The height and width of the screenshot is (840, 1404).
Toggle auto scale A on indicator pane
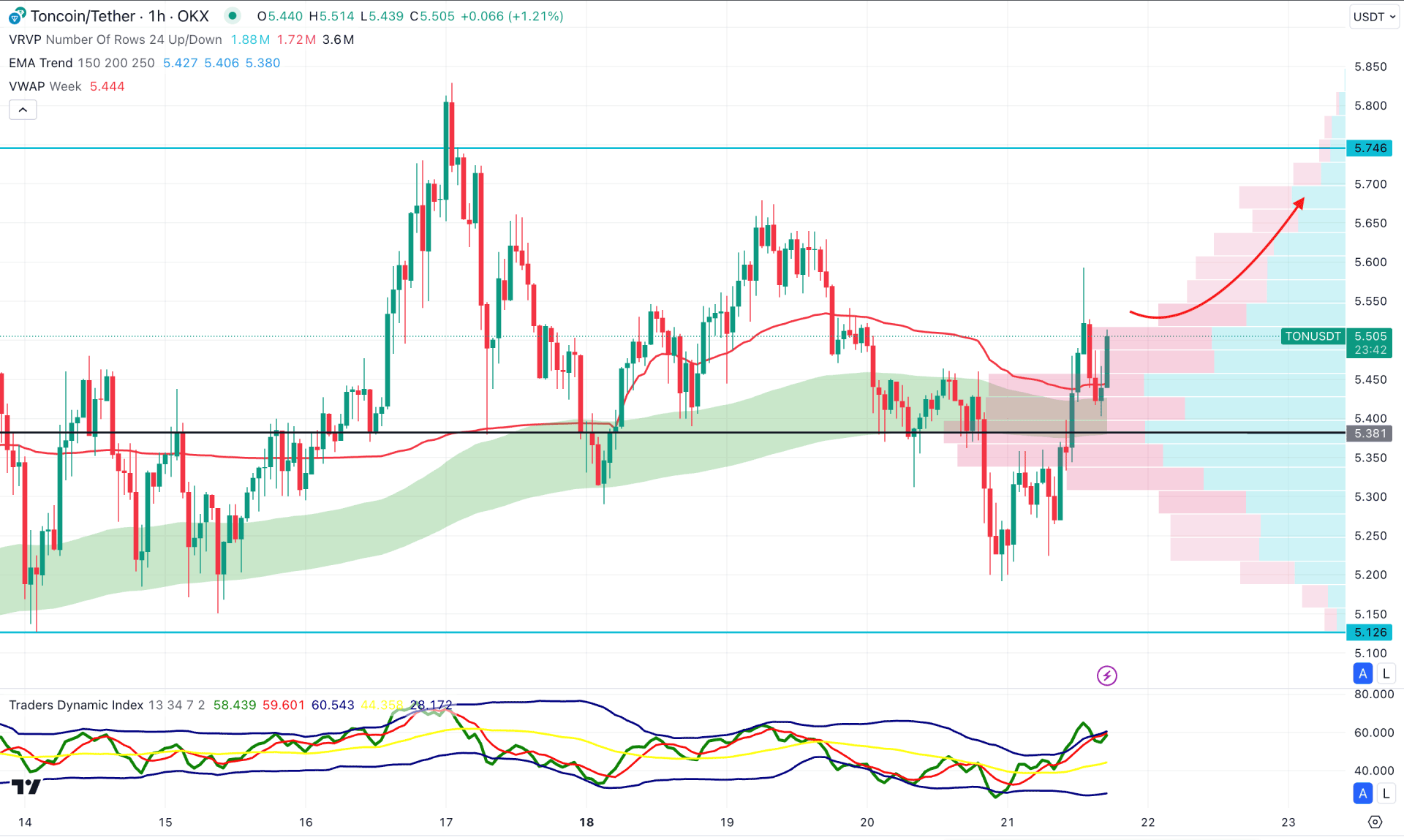(x=1363, y=793)
